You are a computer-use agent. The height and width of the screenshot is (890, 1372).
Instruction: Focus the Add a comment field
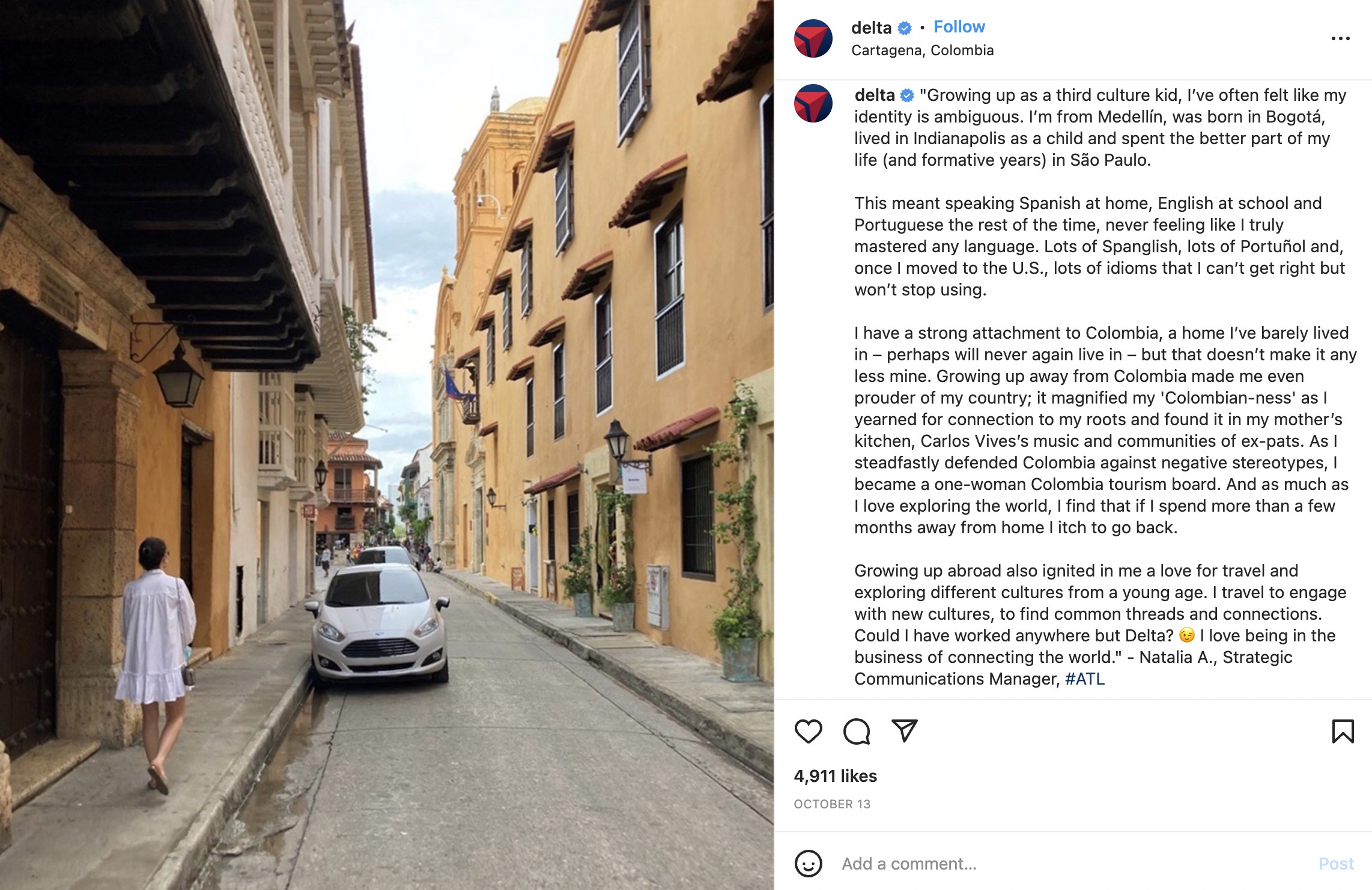click(1069, 864)
